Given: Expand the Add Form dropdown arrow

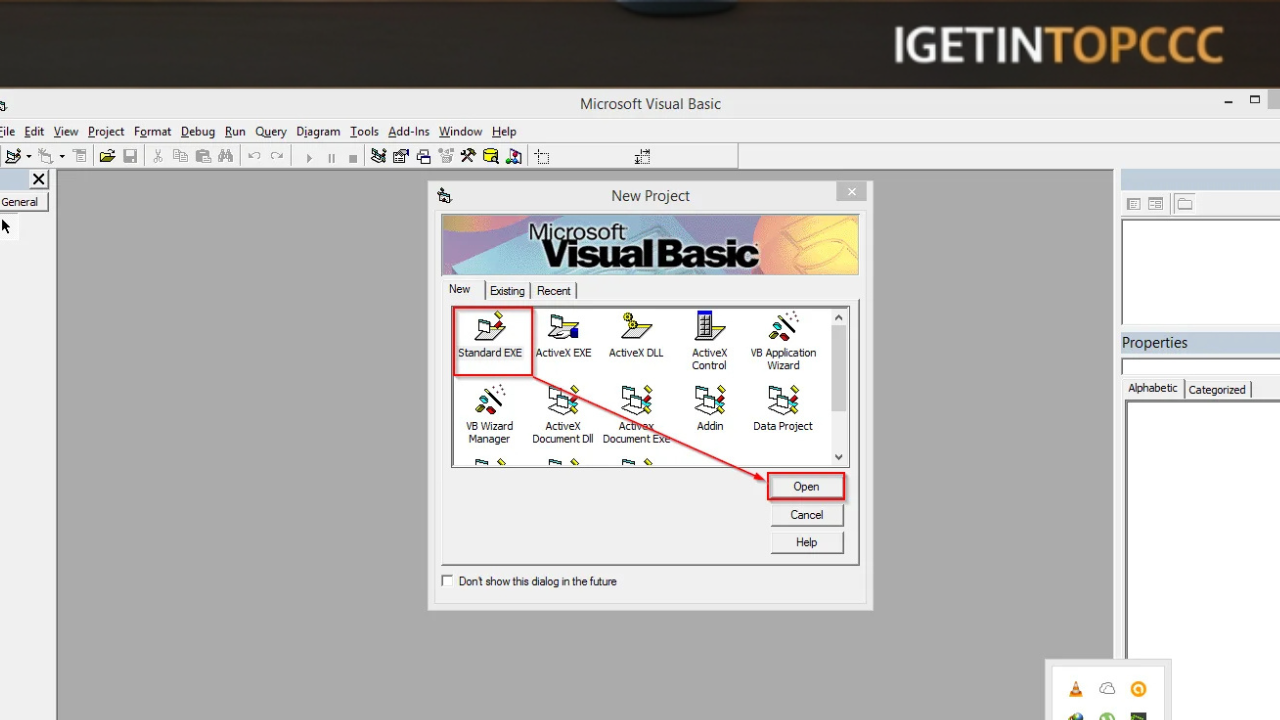Looking at the screenshot, I should (x=61, y=157).
